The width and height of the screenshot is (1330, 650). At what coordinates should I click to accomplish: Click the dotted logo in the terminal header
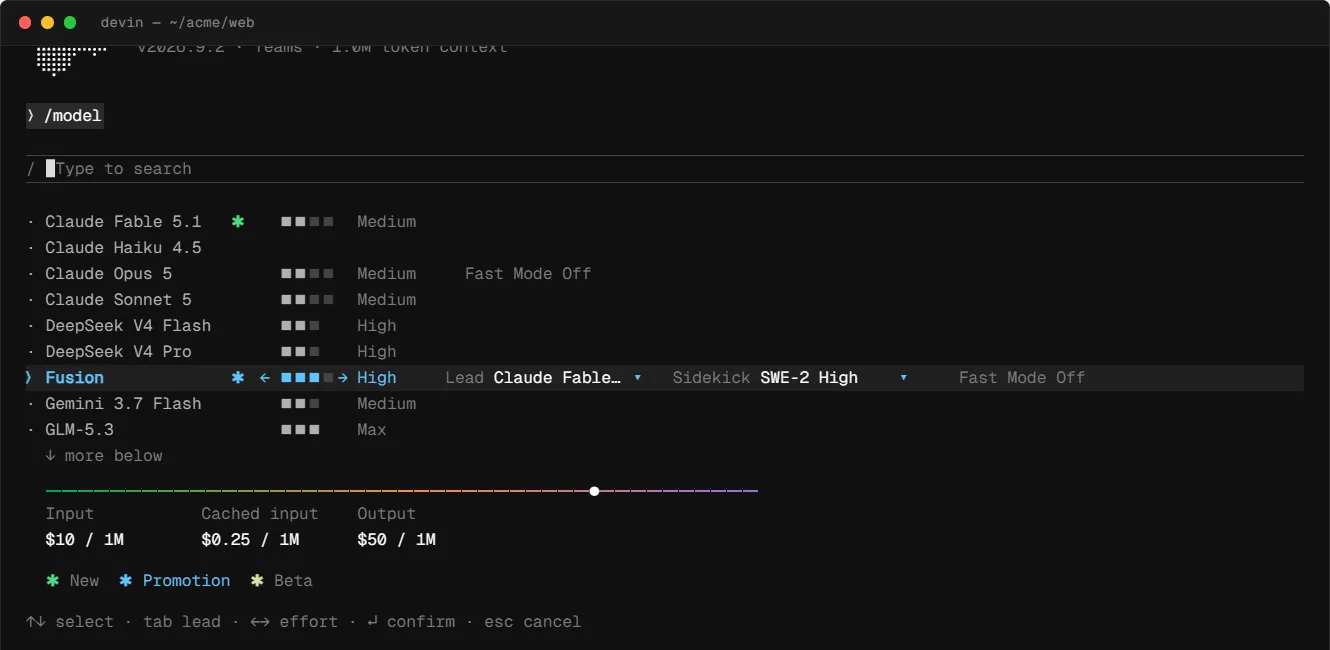(71, 60)
